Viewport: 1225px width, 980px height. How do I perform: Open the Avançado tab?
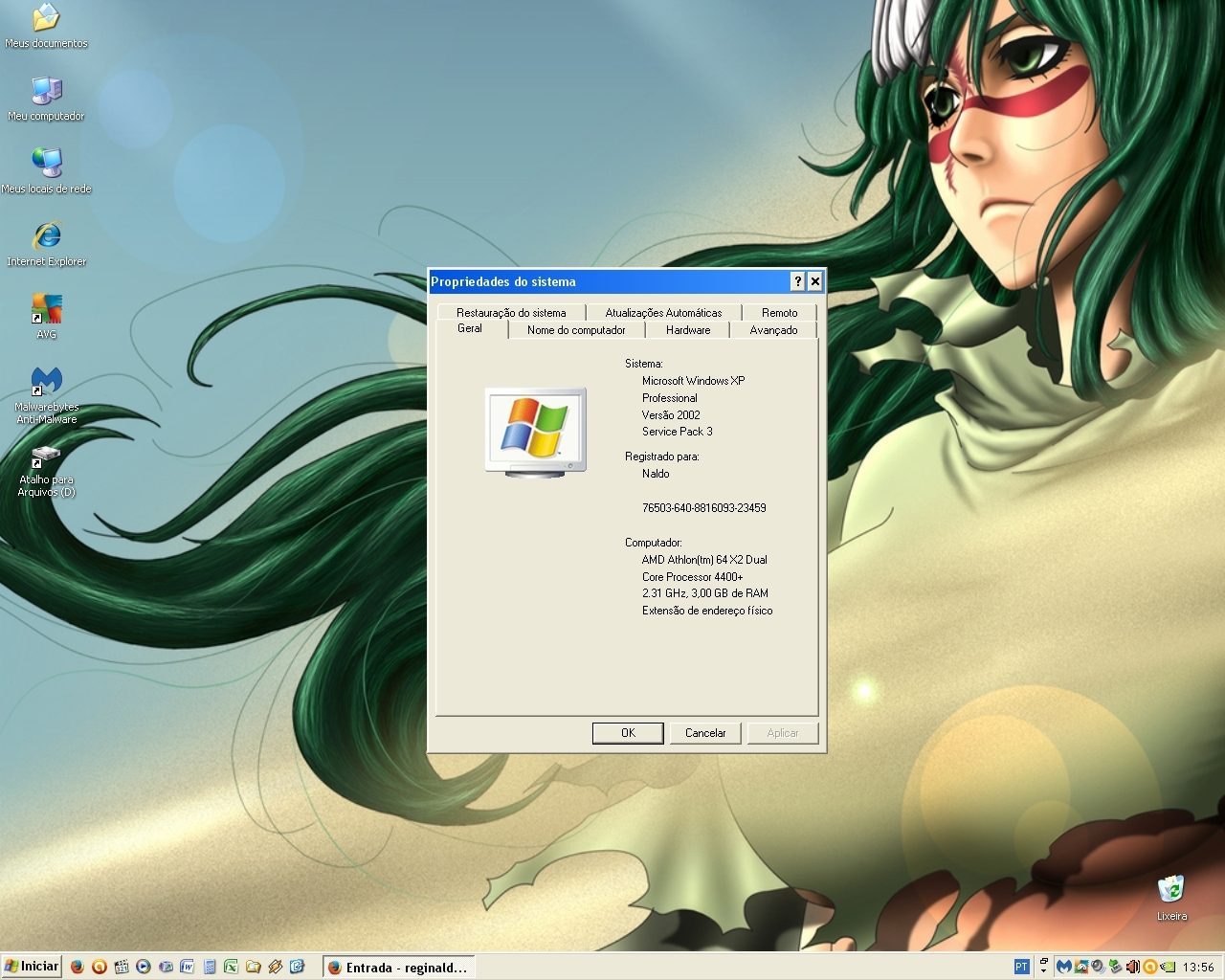pyautogui.click(x=773, y=329)
